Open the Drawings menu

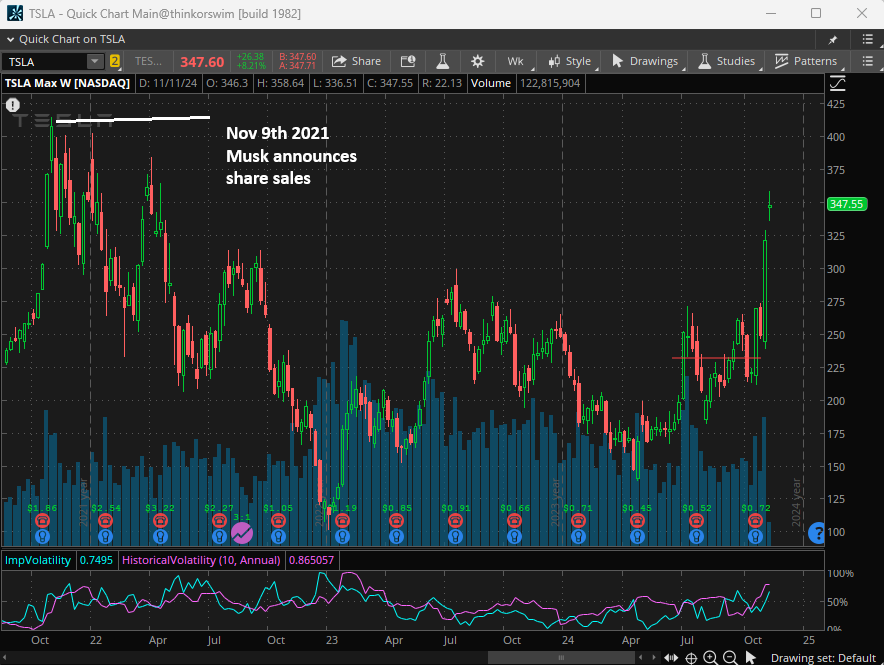point(645,61)
